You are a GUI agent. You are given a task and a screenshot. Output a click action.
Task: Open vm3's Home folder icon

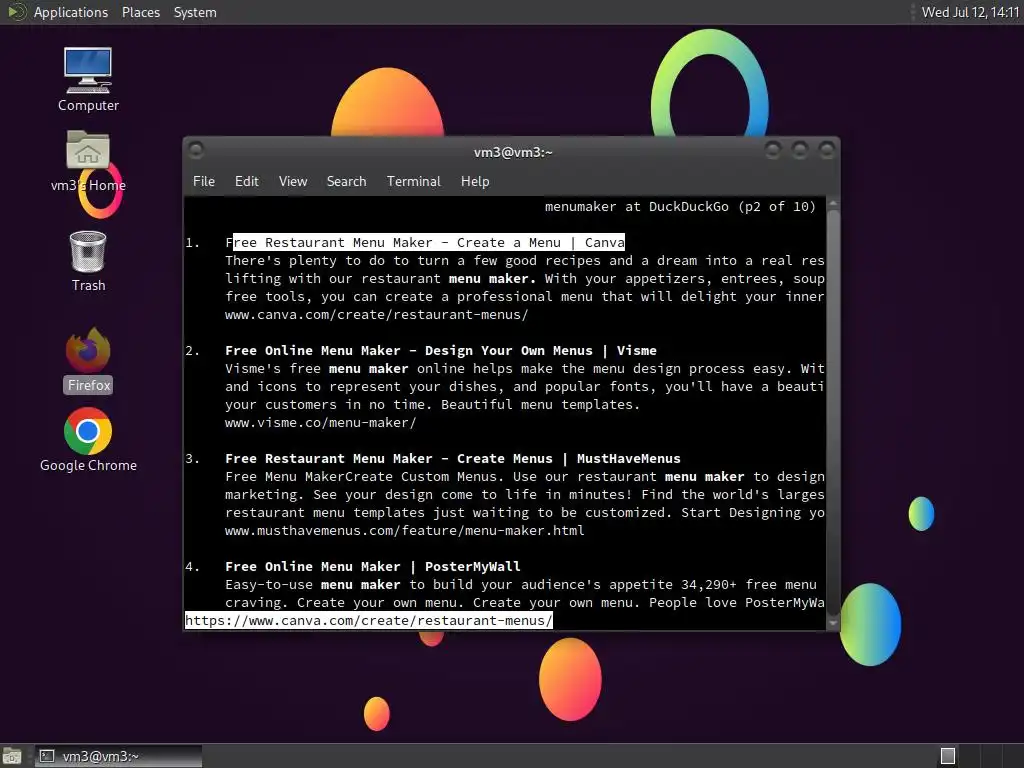coord(88,161)
